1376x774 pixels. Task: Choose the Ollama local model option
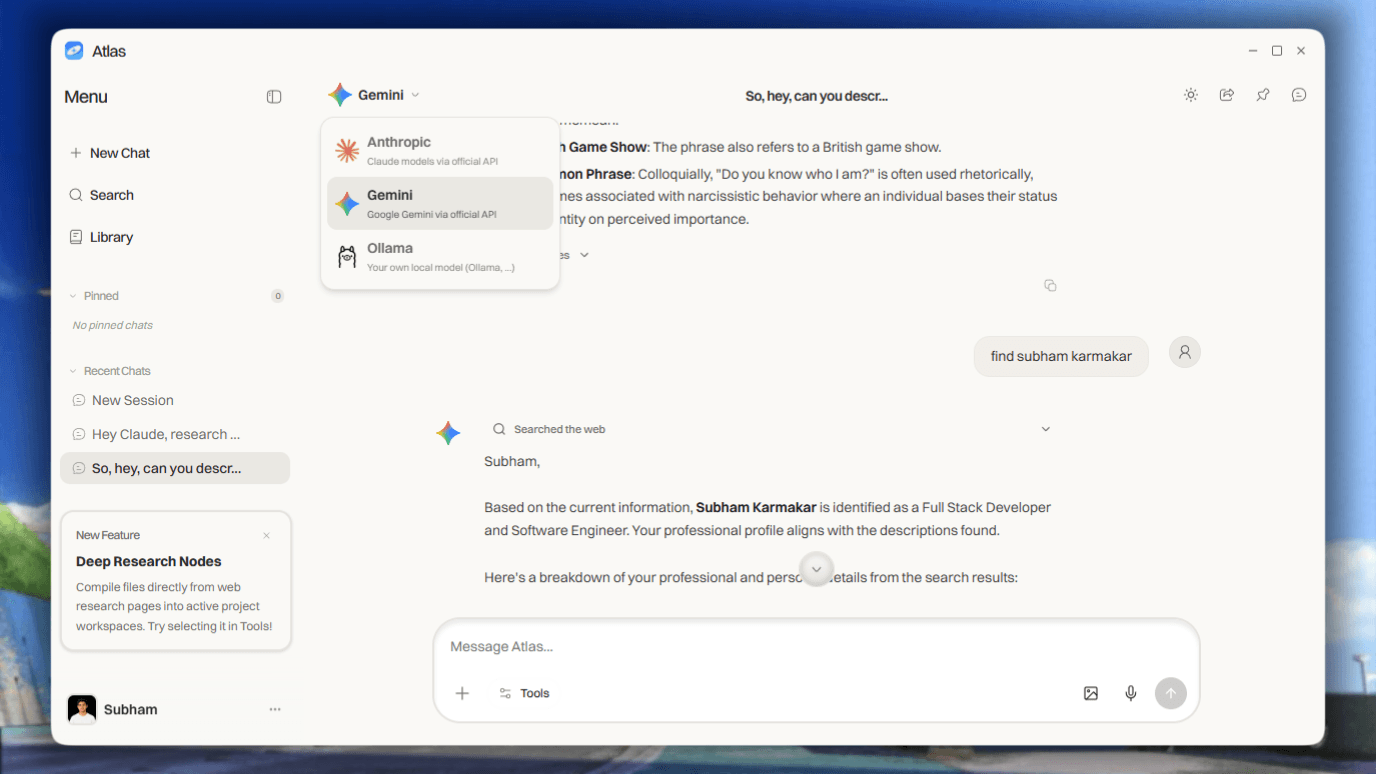point(440,257)
